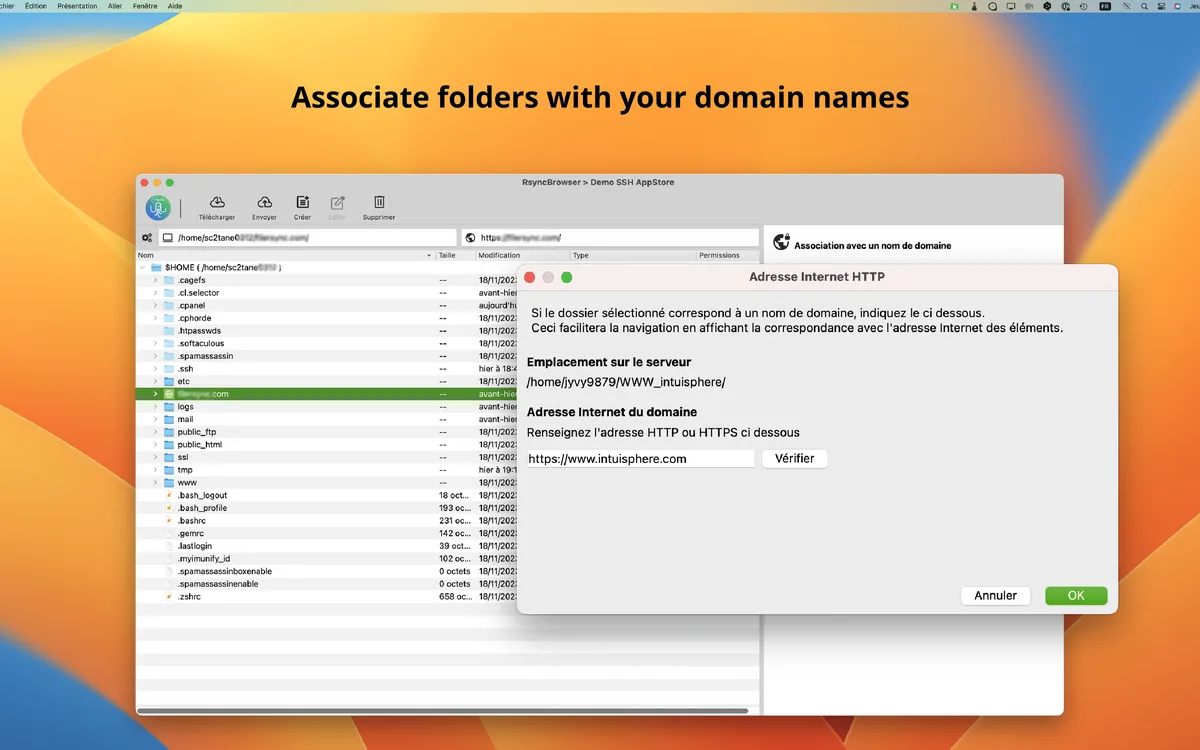Click the Annuler button

(995, 596)
